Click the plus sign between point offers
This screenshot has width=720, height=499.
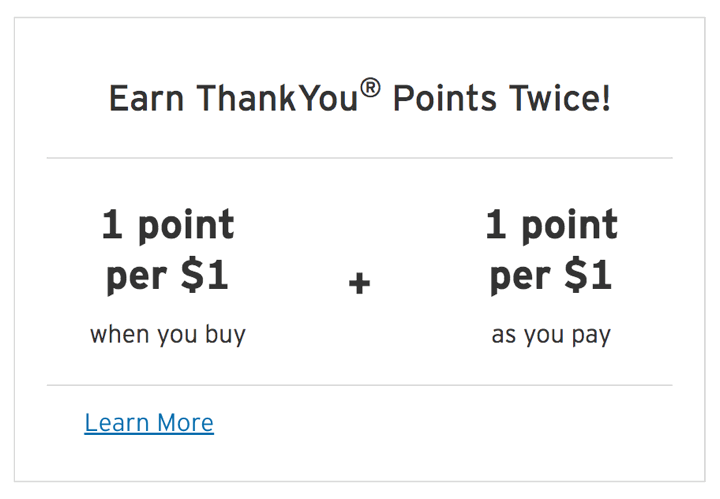tap(360, 282)
